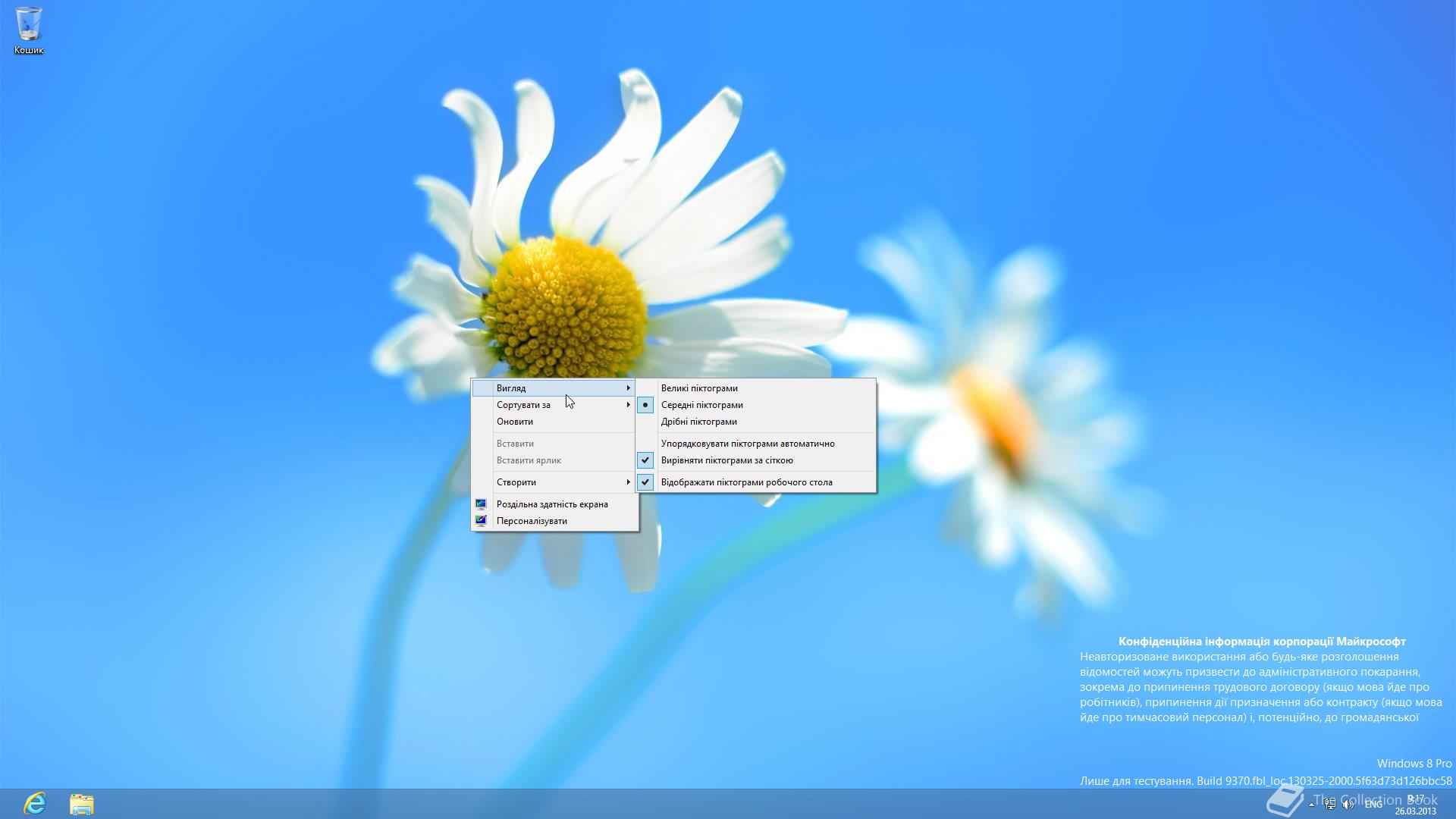Show hidden tray icons arrow
The image size is (1456, 819).
(x=1312, y=805)
